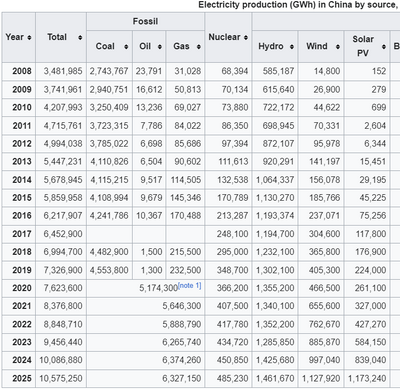
Task: Sort by Nuclear column sort icon
Action: click(x=246, y=37)
